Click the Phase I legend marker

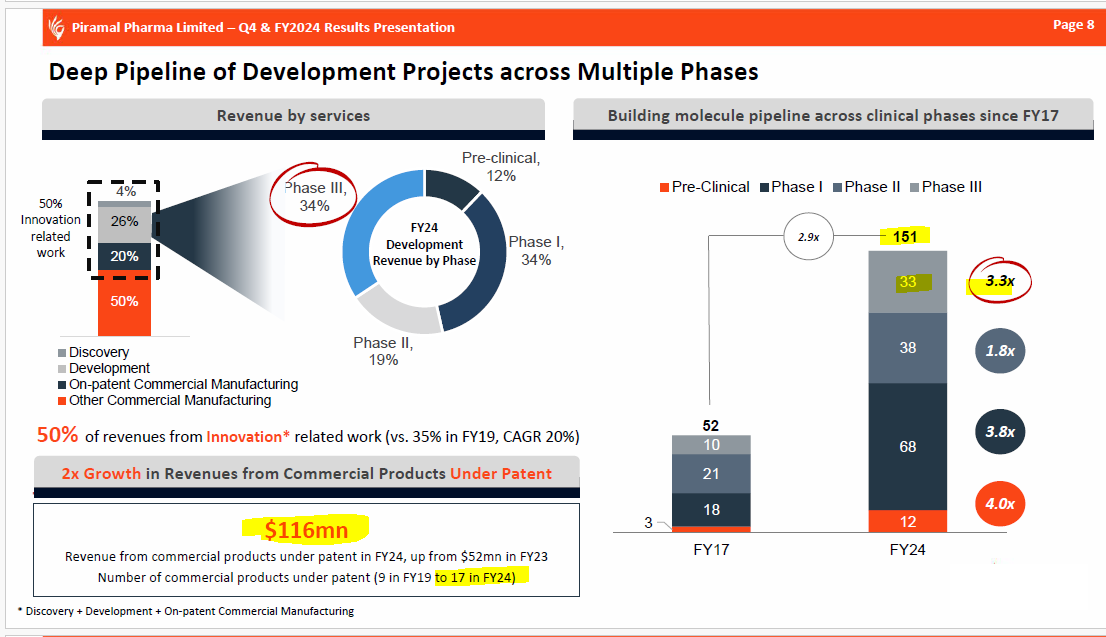764,187
